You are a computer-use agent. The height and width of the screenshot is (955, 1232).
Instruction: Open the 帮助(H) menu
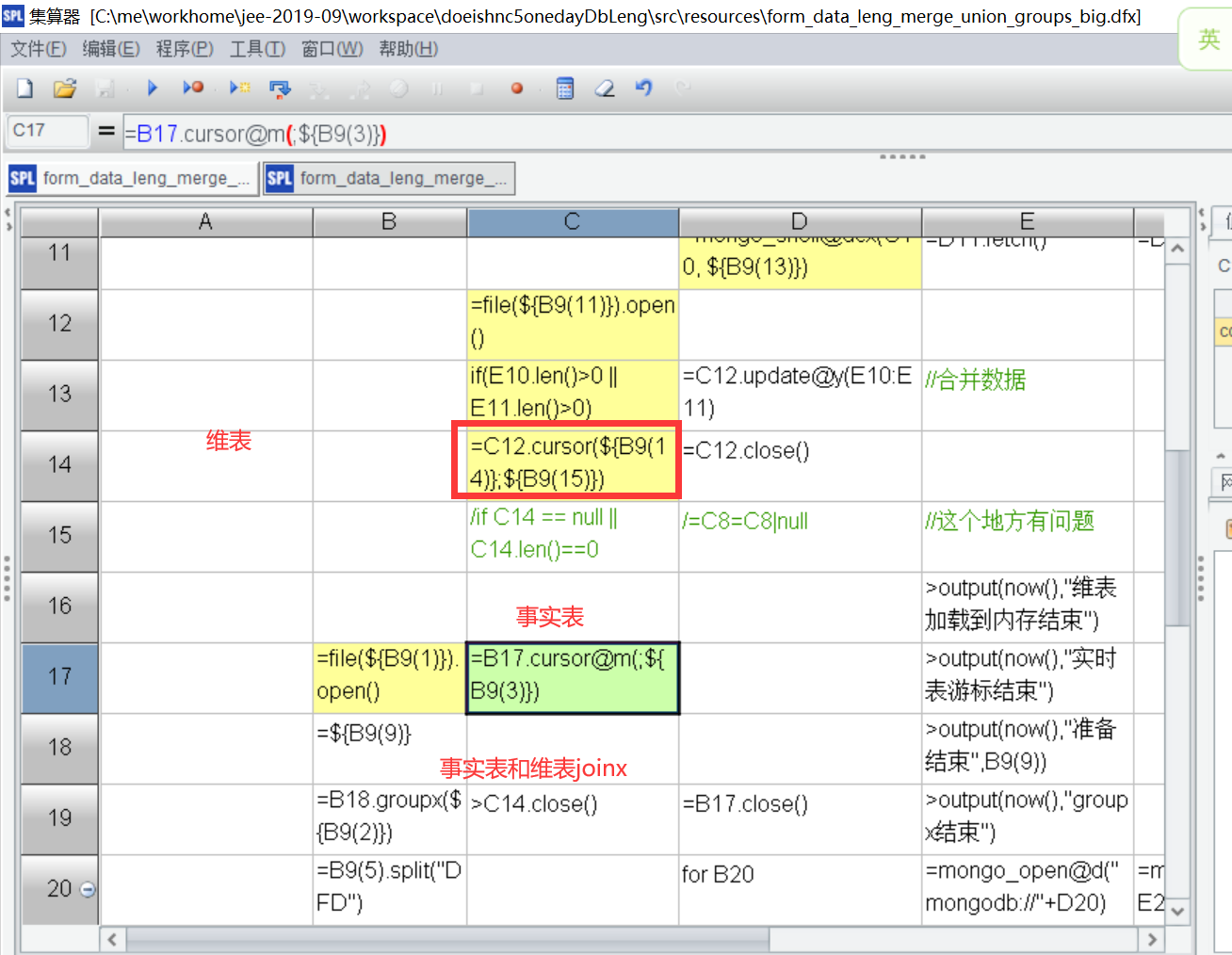409,49
